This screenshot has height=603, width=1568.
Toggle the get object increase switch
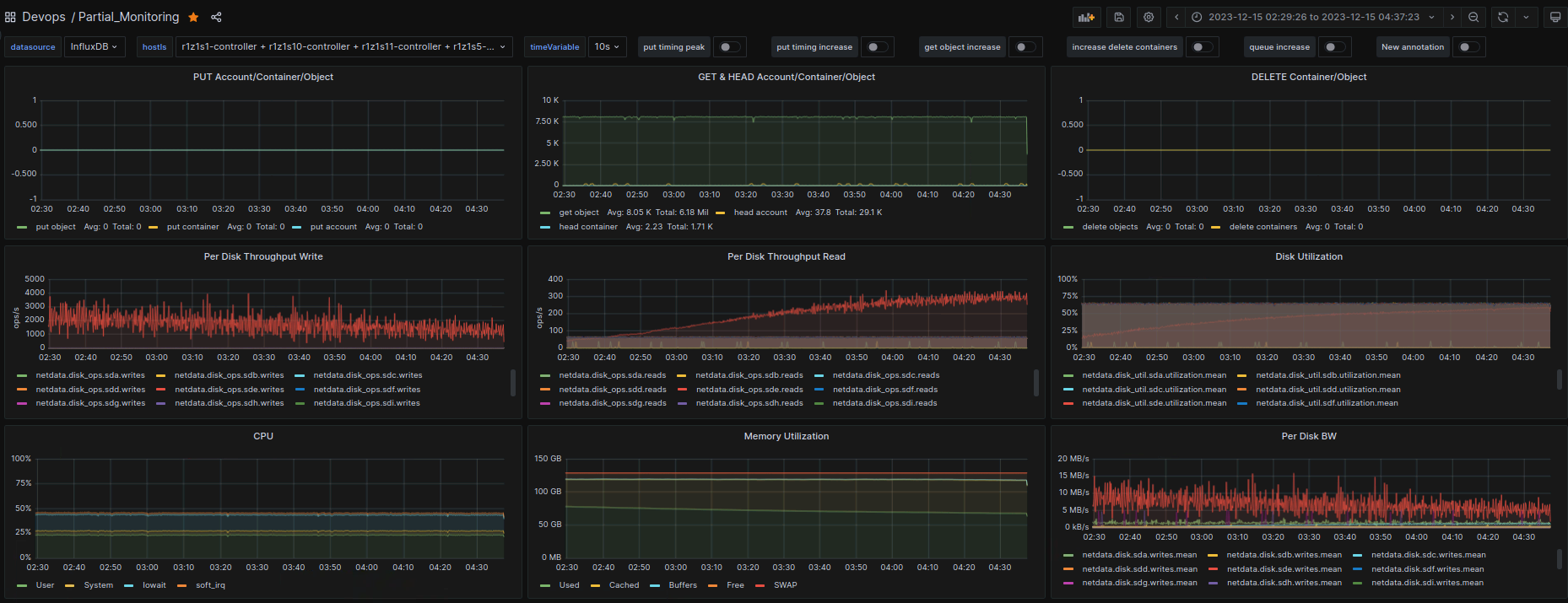click(1025, 47)
